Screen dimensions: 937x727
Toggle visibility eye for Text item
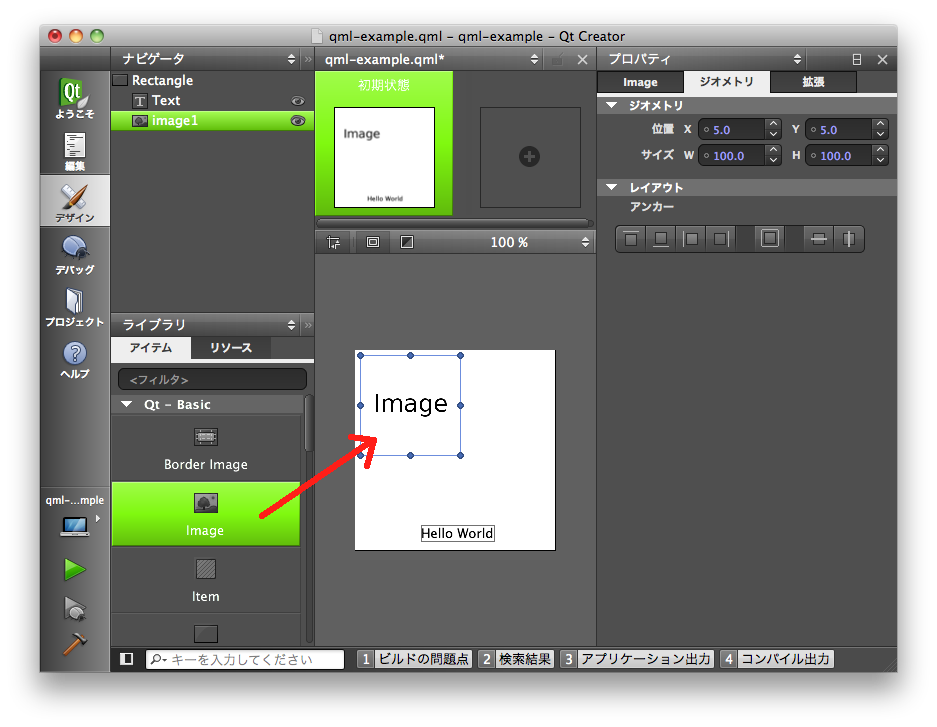pyautogui.click(x=297, y=101)
